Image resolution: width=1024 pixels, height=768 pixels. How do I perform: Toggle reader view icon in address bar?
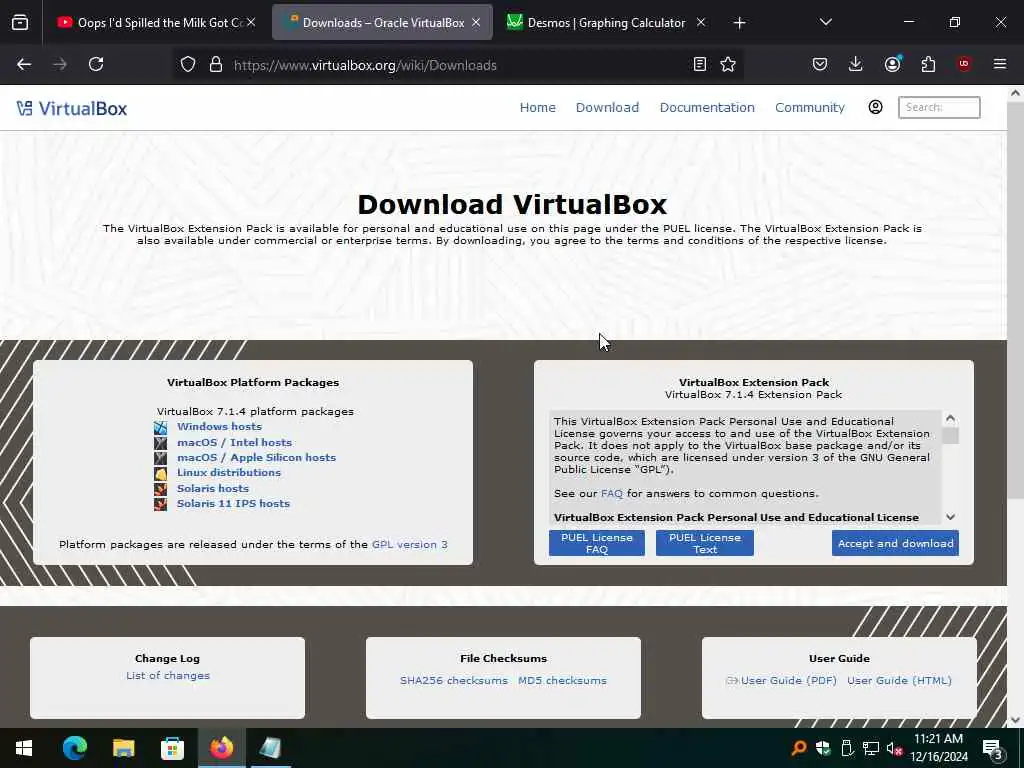click(699, 64)
